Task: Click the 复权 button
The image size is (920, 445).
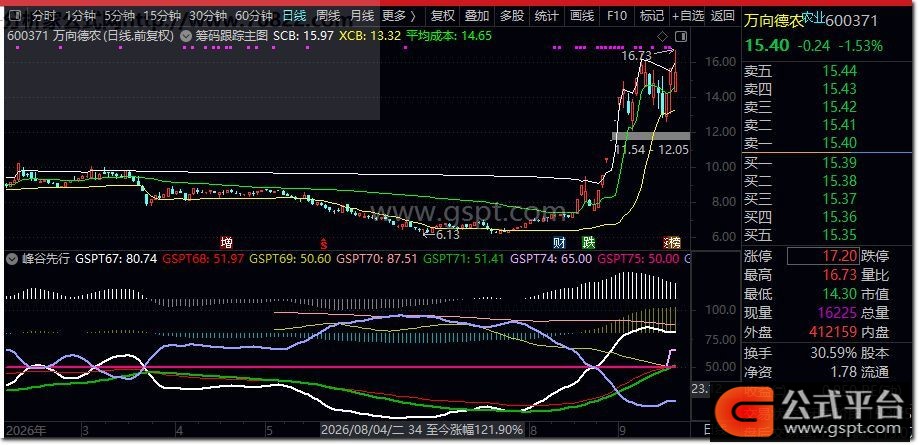Action: pos(442,16)
